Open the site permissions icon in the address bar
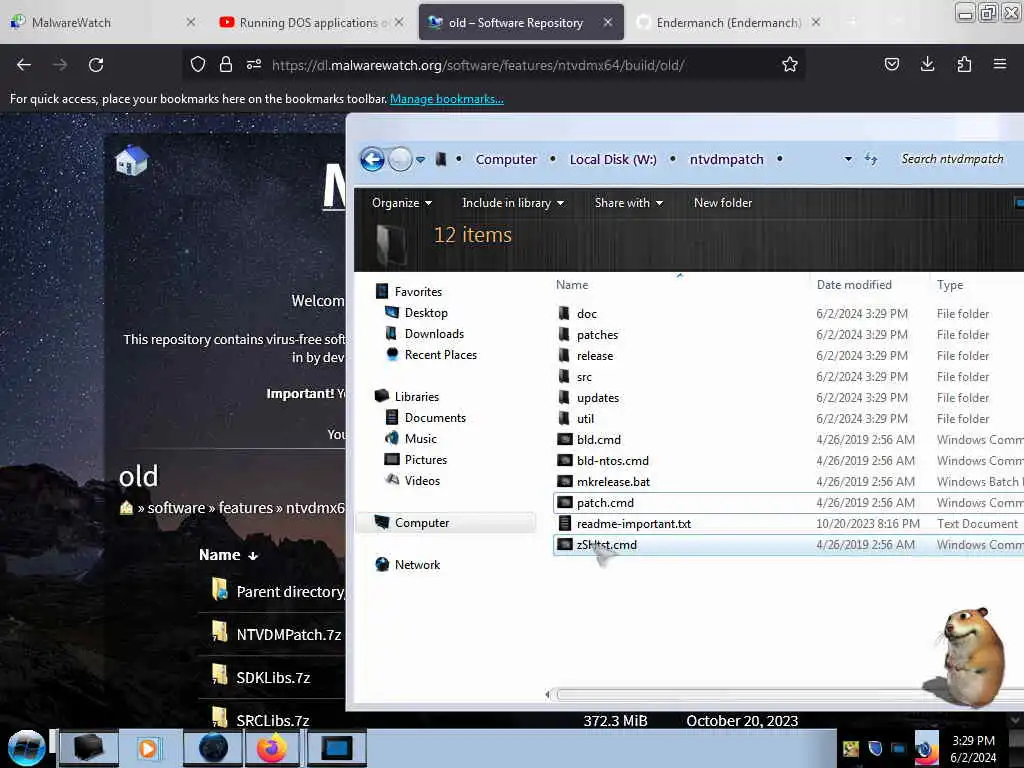Screen dimensions: 1024x768 [254, 65]
